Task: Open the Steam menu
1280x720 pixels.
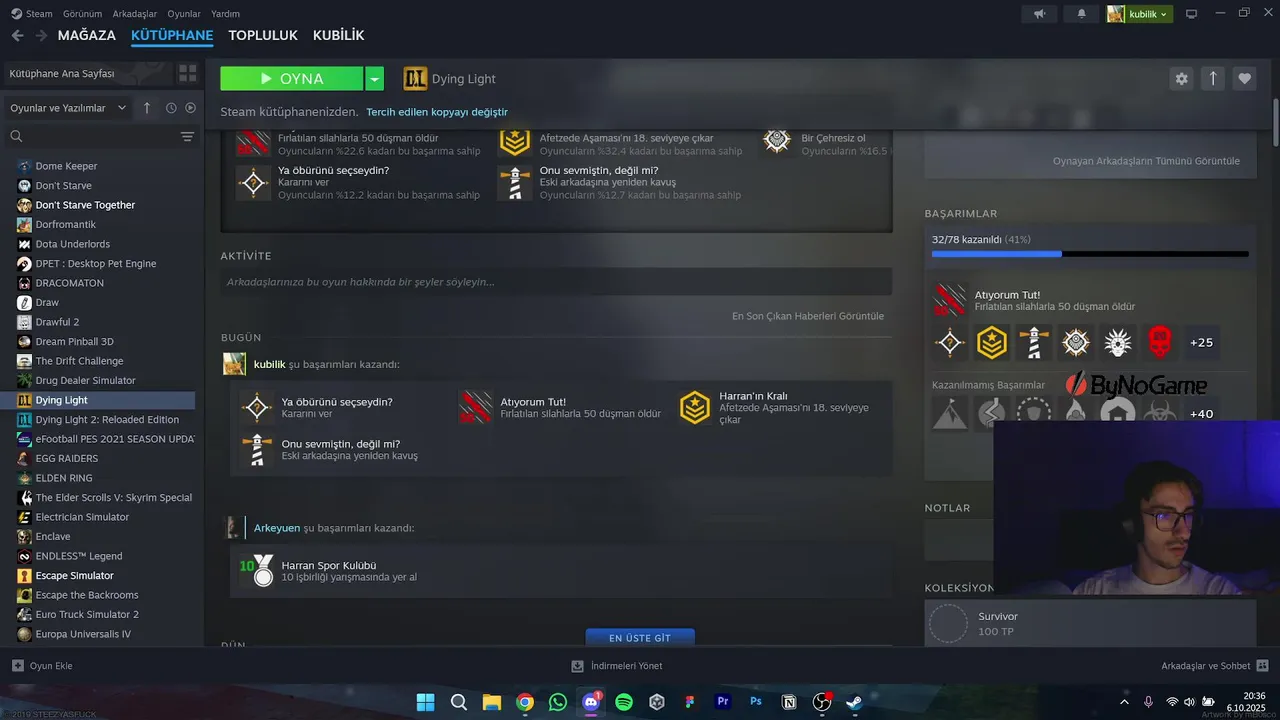Action: pos(39,14)
